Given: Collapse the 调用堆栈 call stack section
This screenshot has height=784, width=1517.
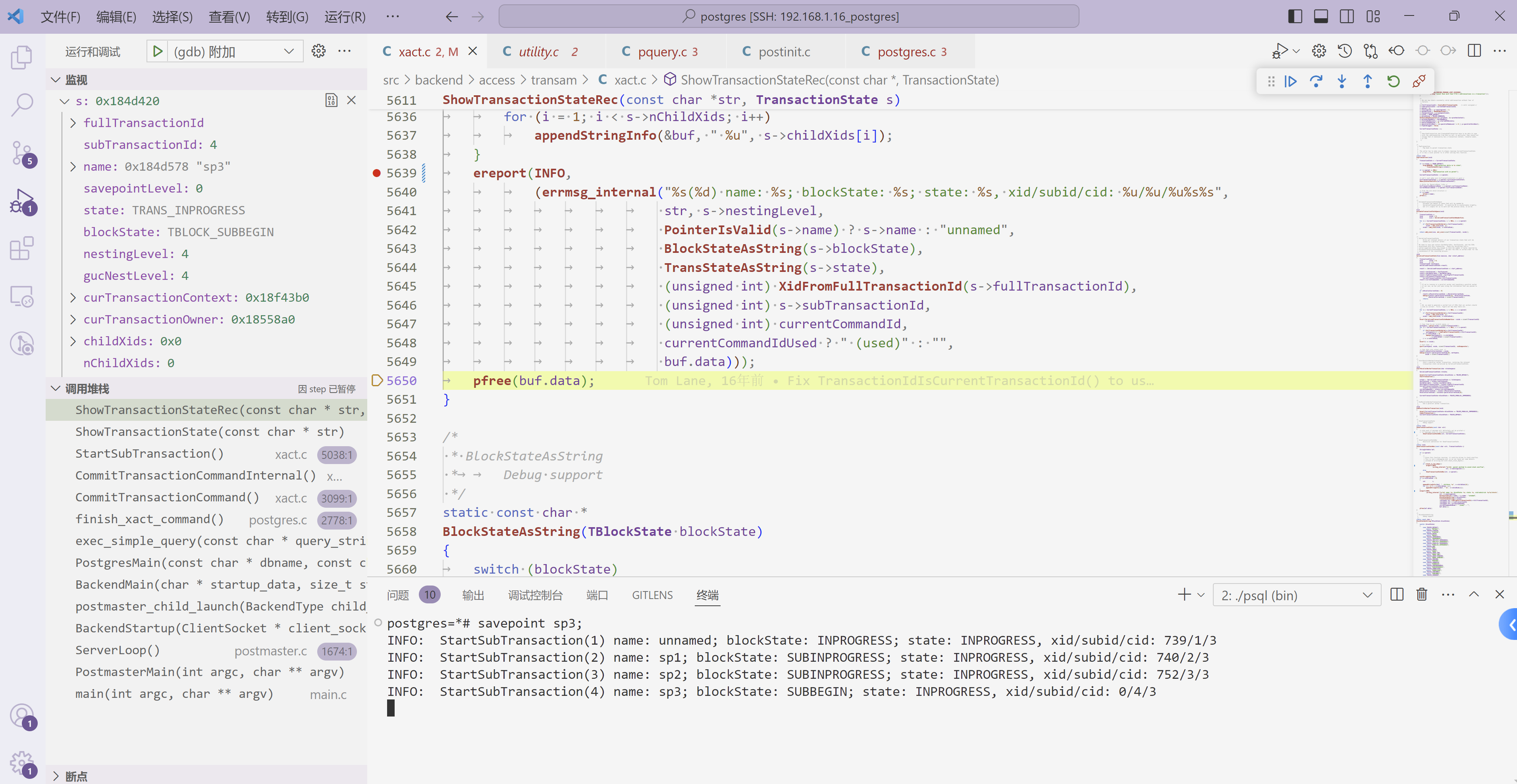Looking at the screenshot, I should [56, 389].
